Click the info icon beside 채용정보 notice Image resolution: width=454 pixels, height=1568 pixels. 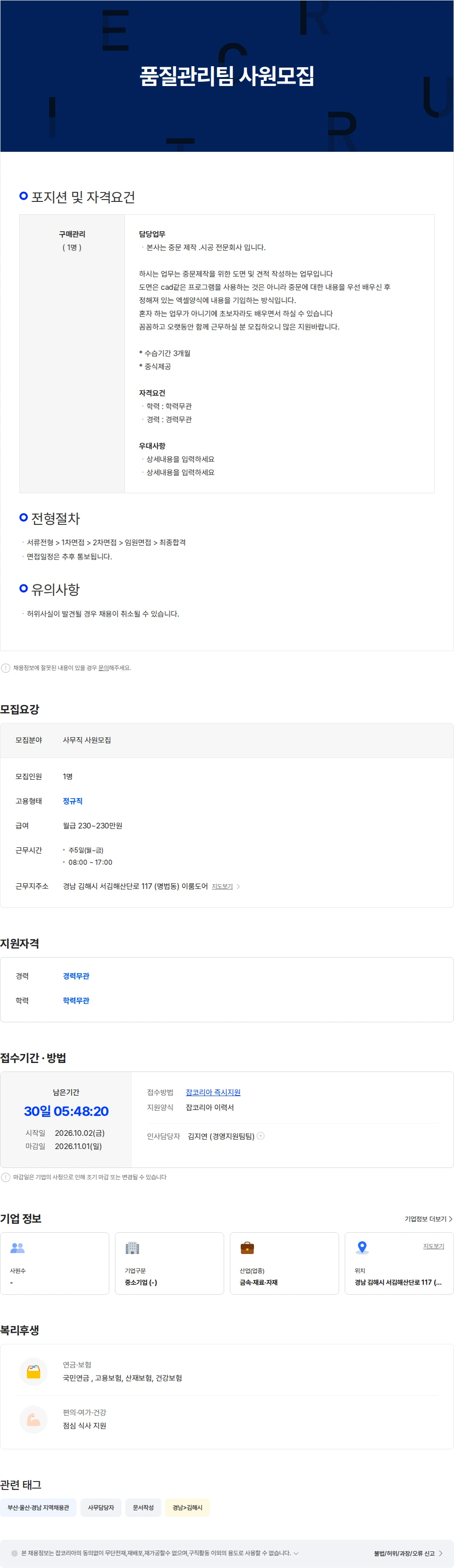6,668
